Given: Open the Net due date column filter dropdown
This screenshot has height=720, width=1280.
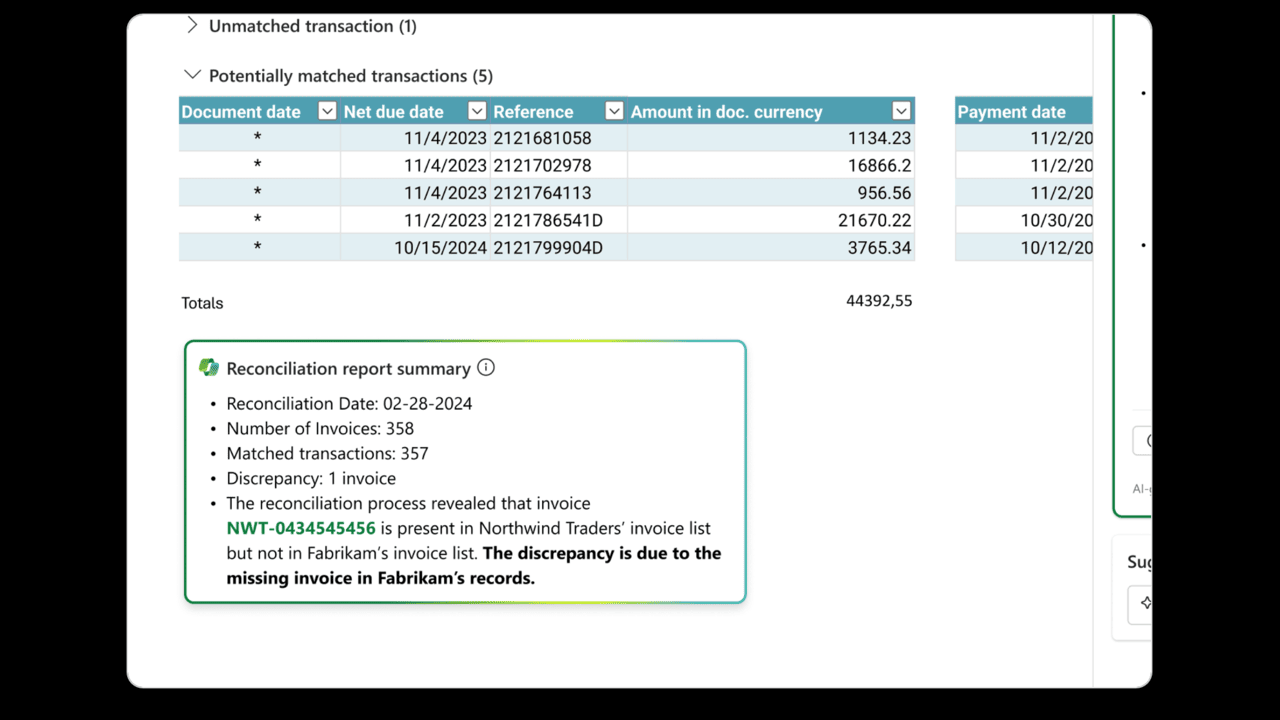Looking at the screenshot, I should (x=477, y=111).
